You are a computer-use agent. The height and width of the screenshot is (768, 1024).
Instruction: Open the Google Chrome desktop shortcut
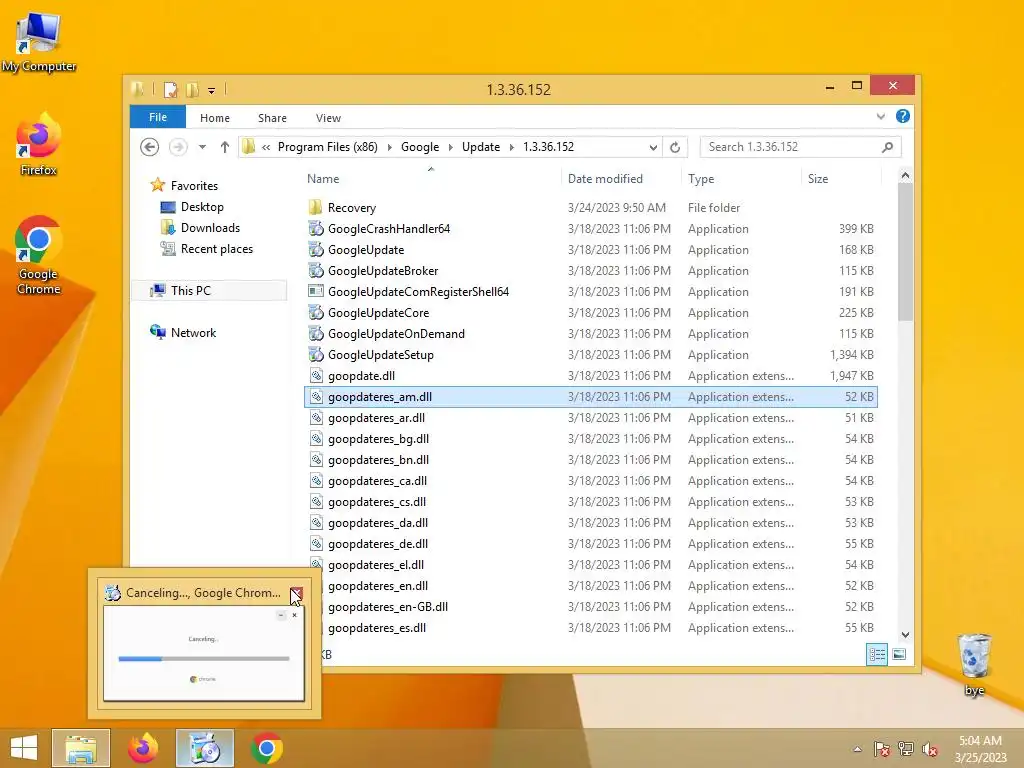[38, 255]
